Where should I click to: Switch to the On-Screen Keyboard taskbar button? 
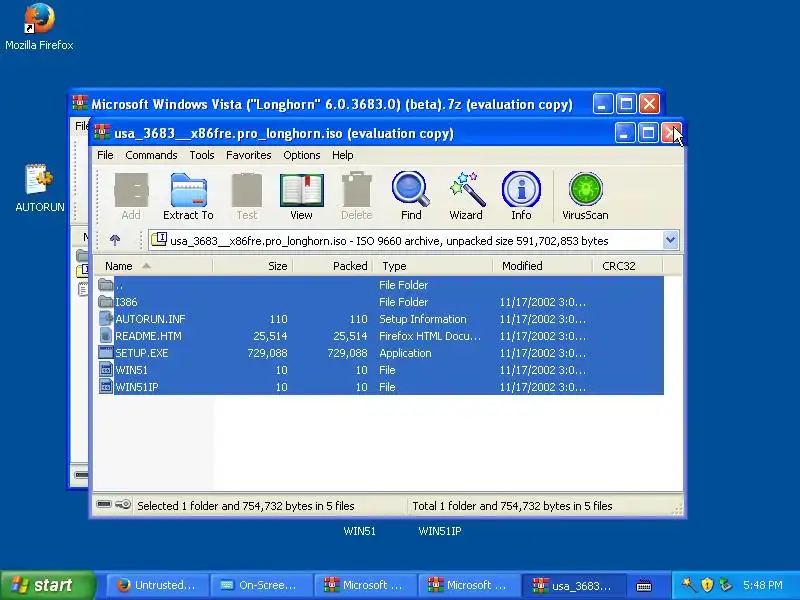(x=261, y=585)
